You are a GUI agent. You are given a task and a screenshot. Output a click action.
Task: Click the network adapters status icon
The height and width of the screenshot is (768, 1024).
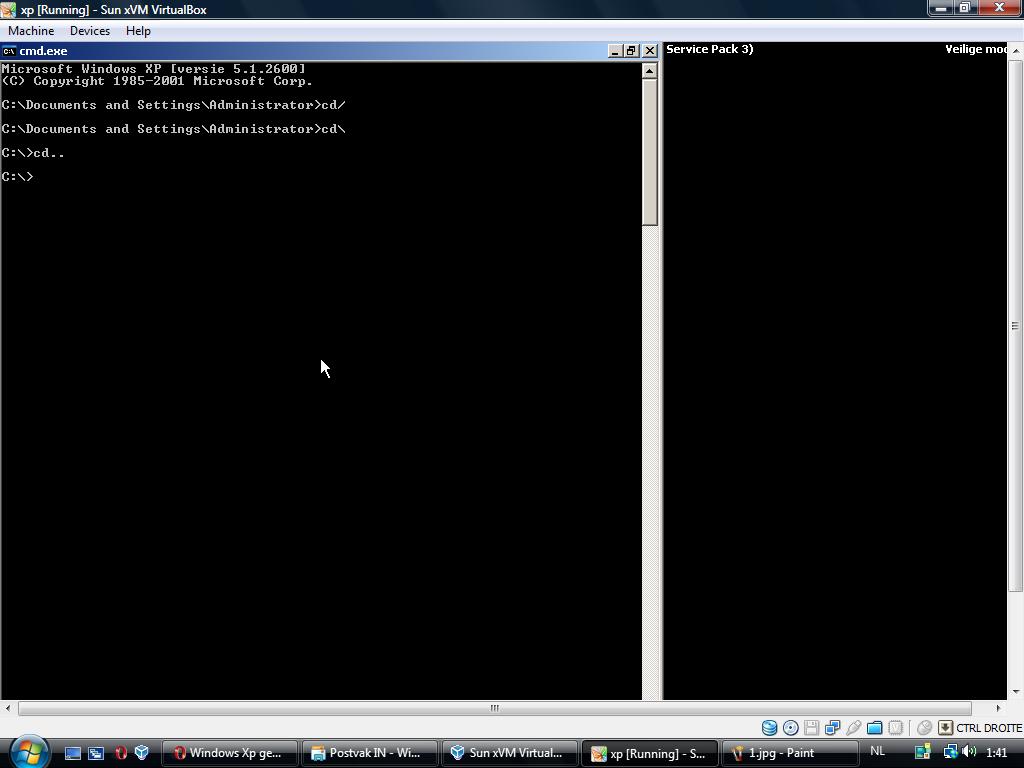[x=832, y=728]
